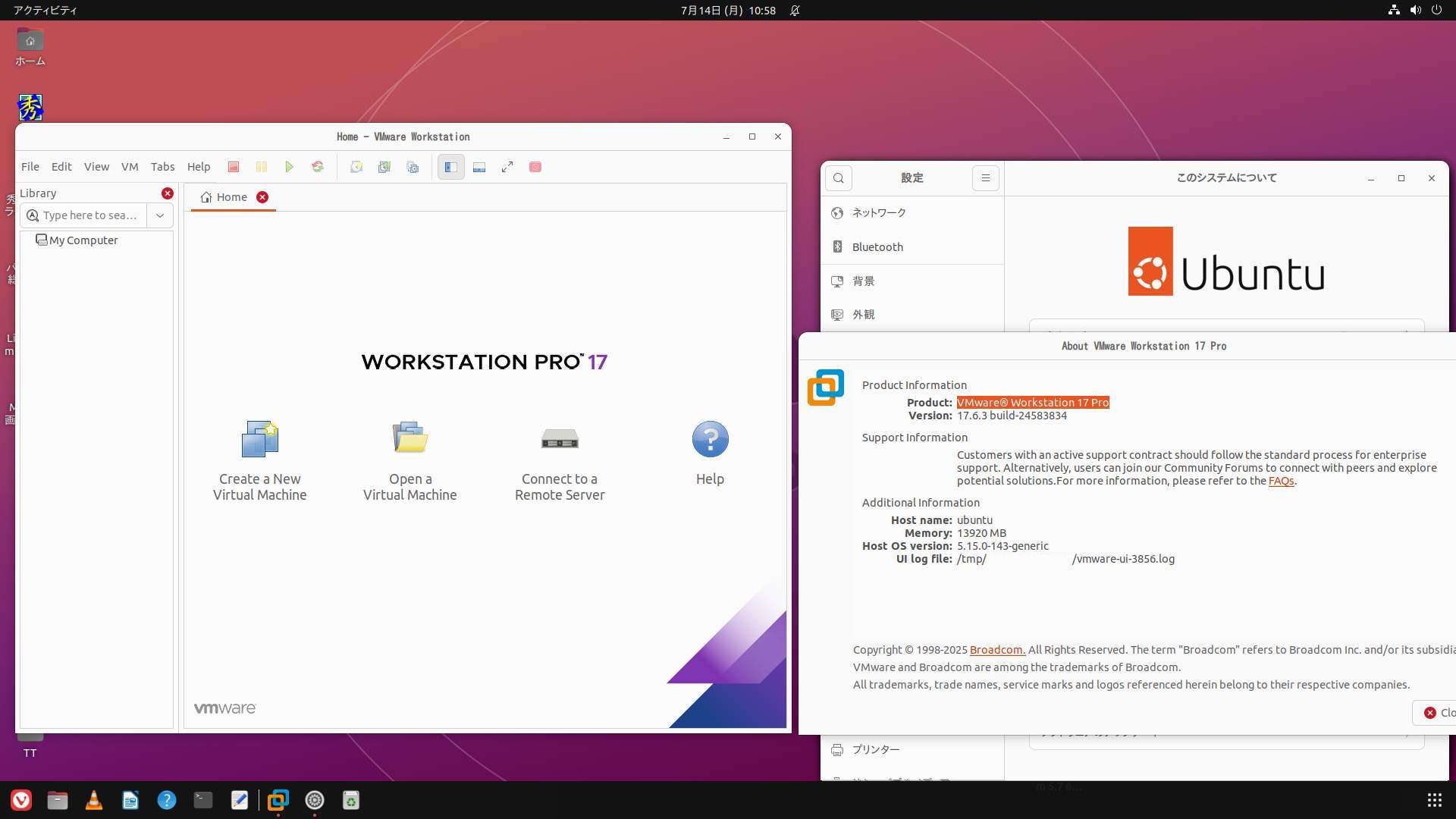Open the View menu in VMware
Viewport: 1456px width, 819px height.
pyautogui.click(x=96, y=167)
